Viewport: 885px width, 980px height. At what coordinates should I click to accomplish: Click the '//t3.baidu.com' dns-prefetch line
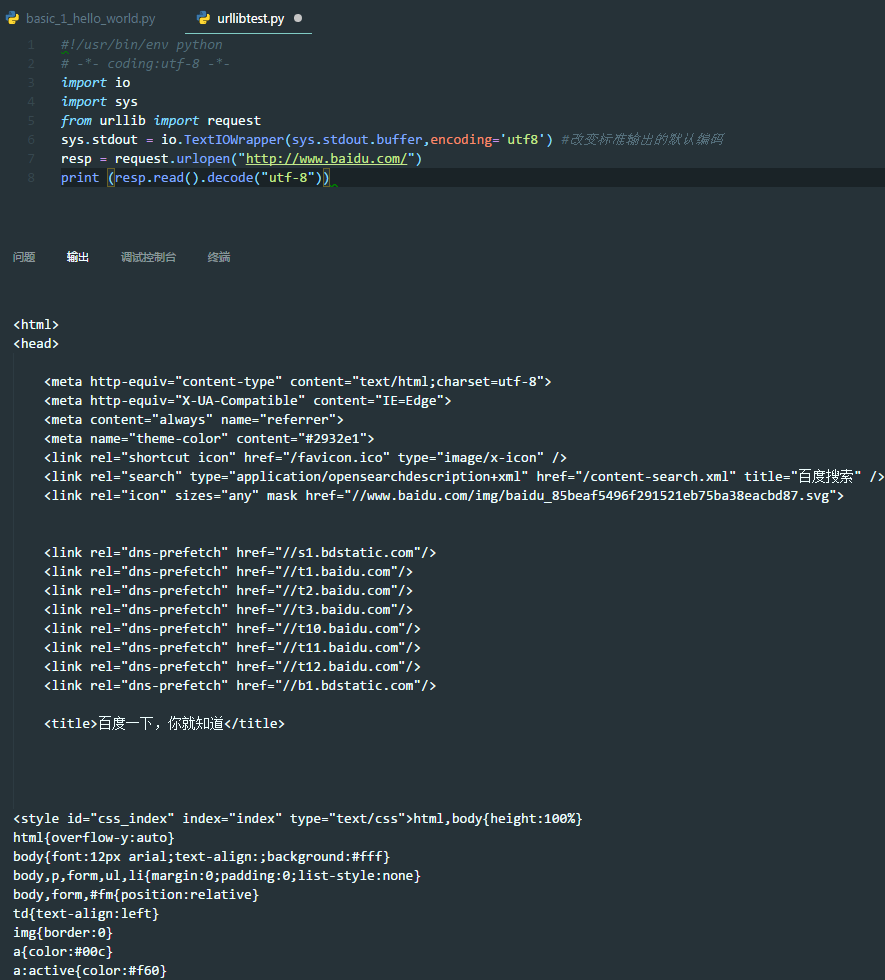(x=228, y=609)
